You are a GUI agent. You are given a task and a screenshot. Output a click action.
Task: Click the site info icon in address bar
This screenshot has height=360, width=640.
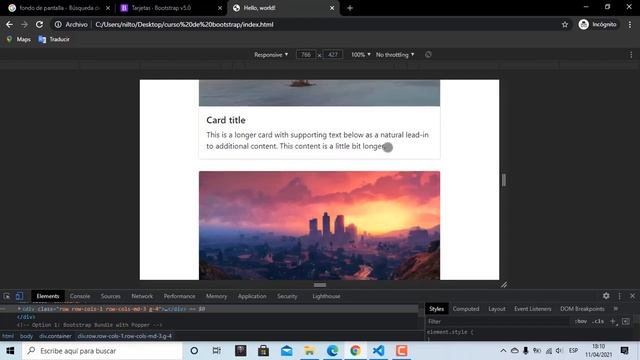58,24
